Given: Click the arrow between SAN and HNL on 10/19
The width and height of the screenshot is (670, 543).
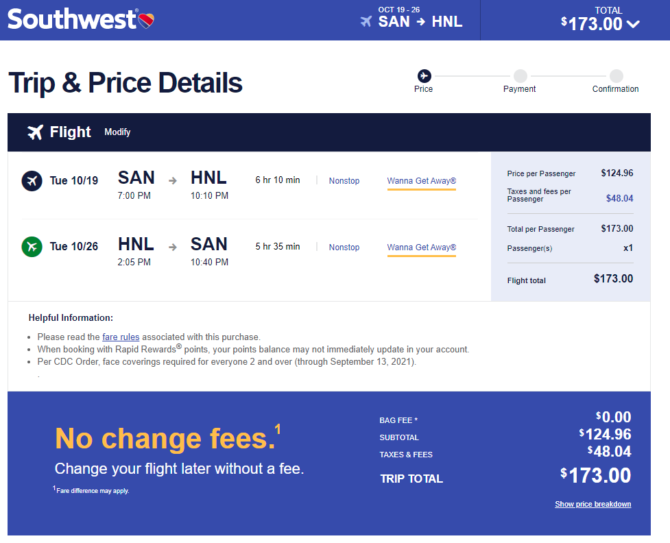Looking at the screenshot, I should tap(173, 181).
